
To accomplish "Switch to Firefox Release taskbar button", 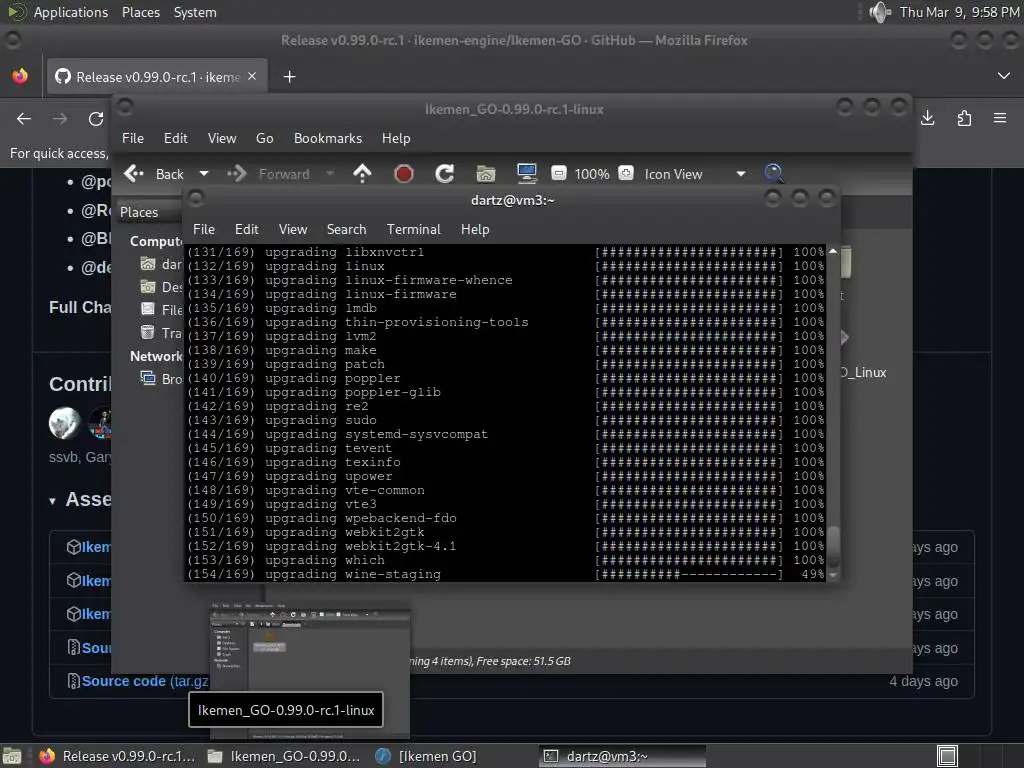I will pos(118,756).
